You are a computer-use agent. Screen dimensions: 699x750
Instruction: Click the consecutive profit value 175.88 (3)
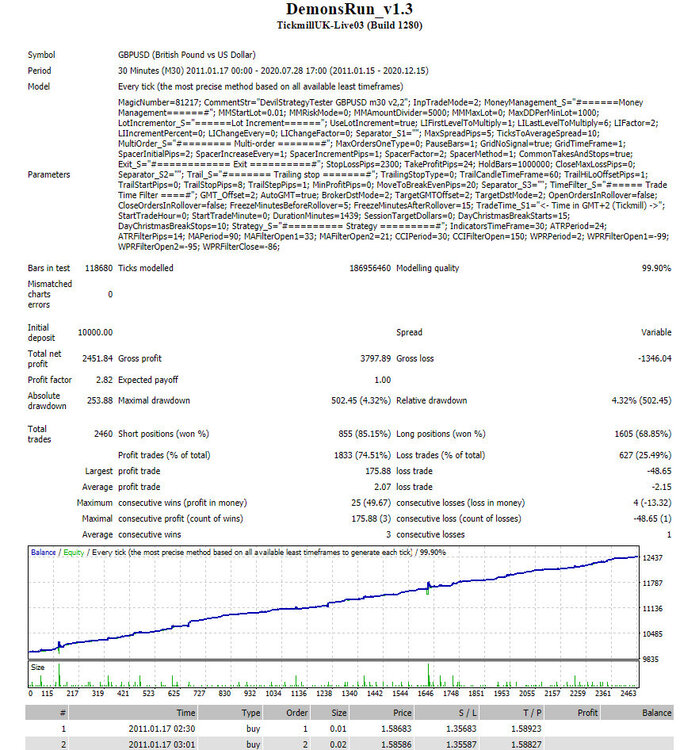pyautogui.click(x=371, y=519)
